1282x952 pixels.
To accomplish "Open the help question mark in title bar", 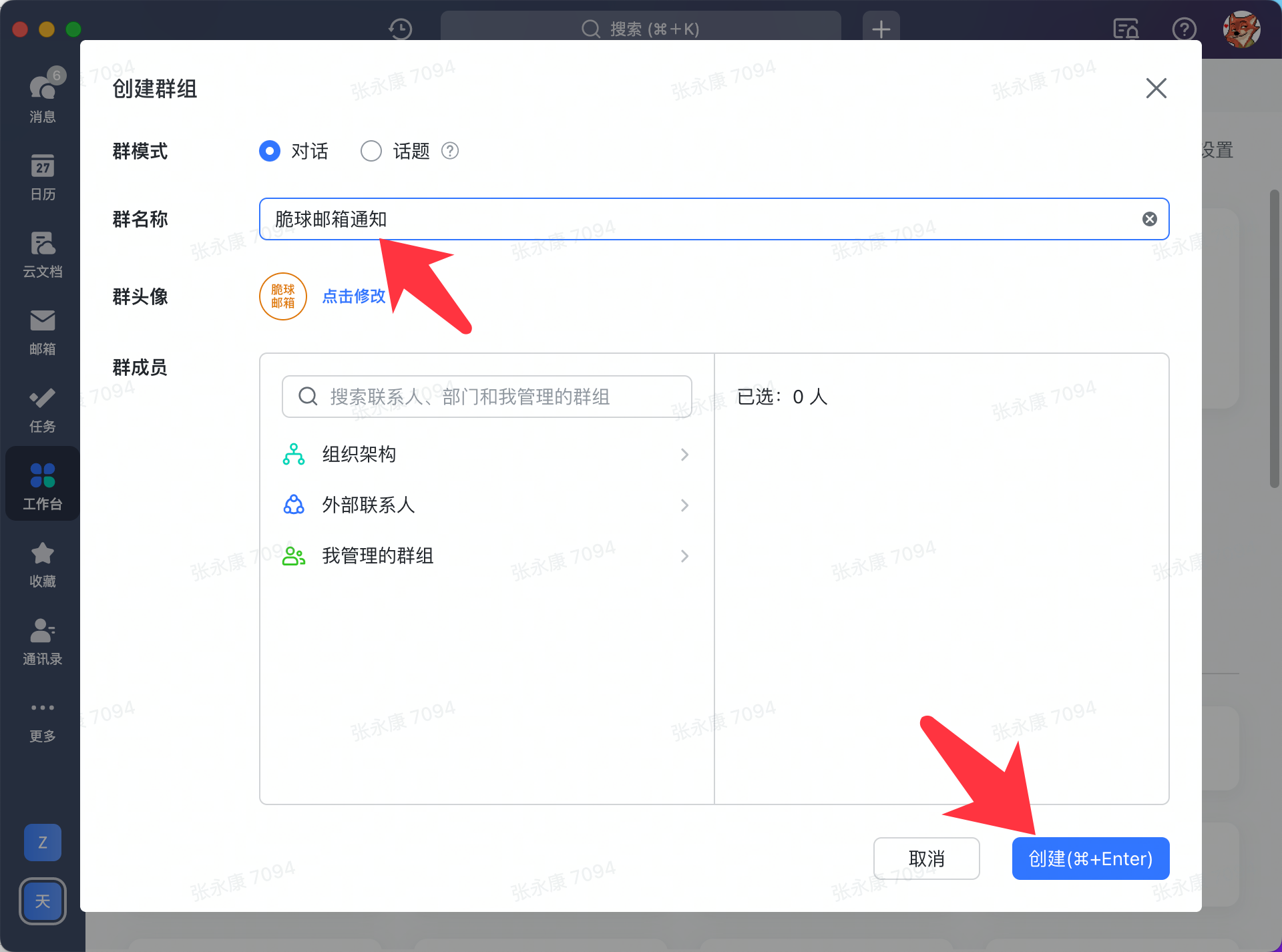I will pyautogui.click(x=1185, y=29).
